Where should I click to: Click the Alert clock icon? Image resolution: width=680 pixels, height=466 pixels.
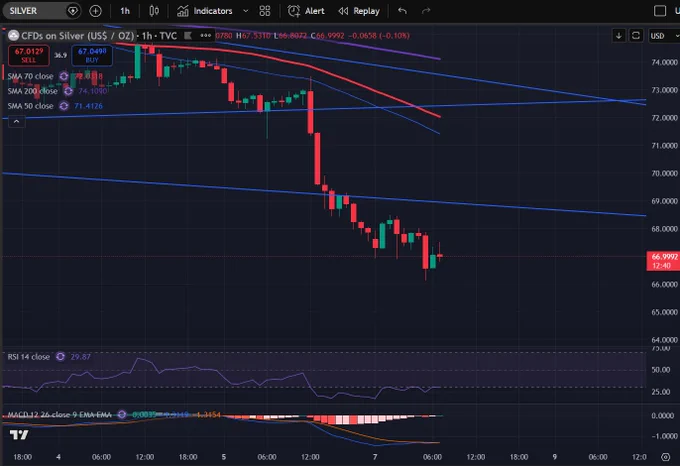[294, 11]
